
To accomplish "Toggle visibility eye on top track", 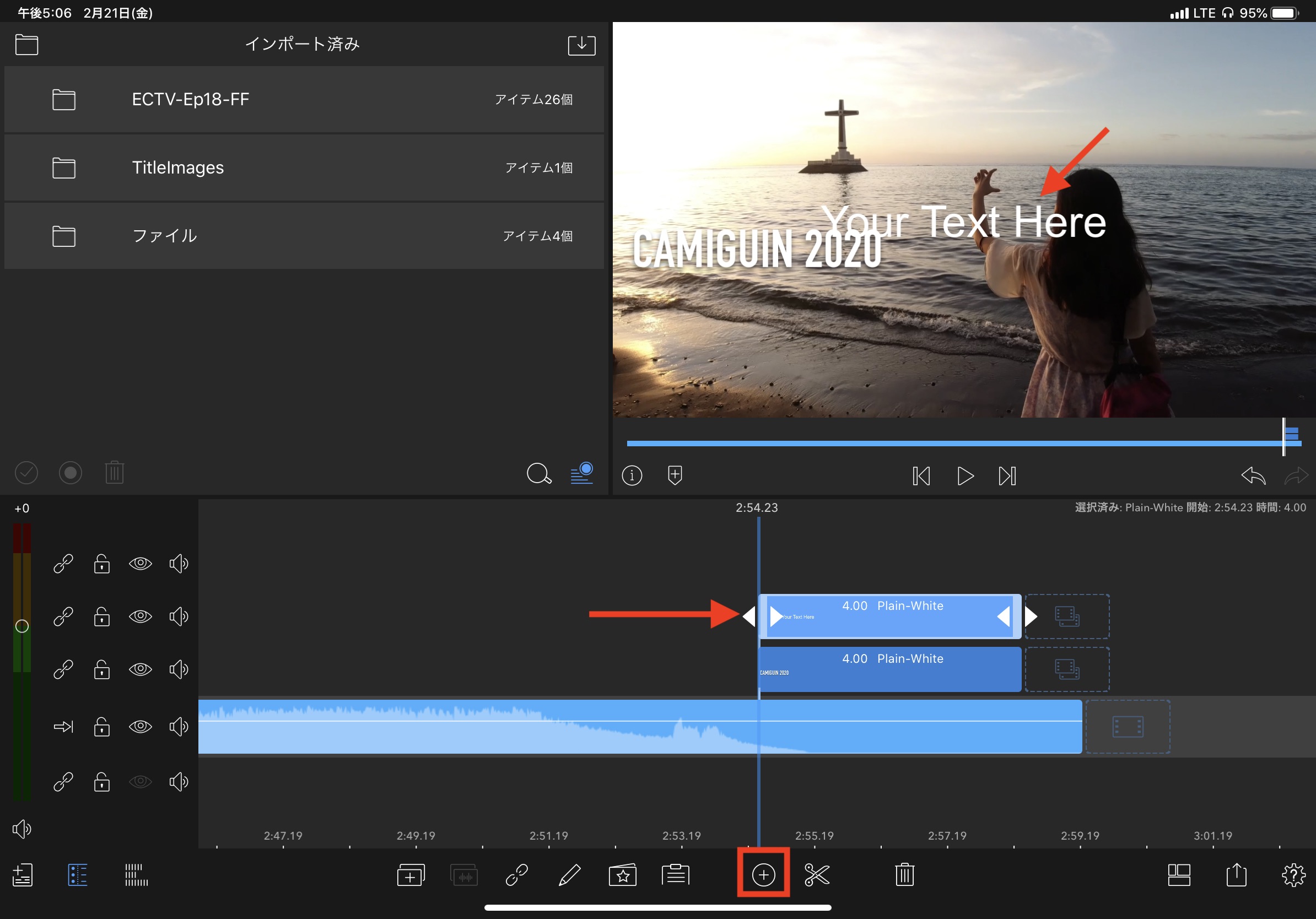I will tap(141, 564).
